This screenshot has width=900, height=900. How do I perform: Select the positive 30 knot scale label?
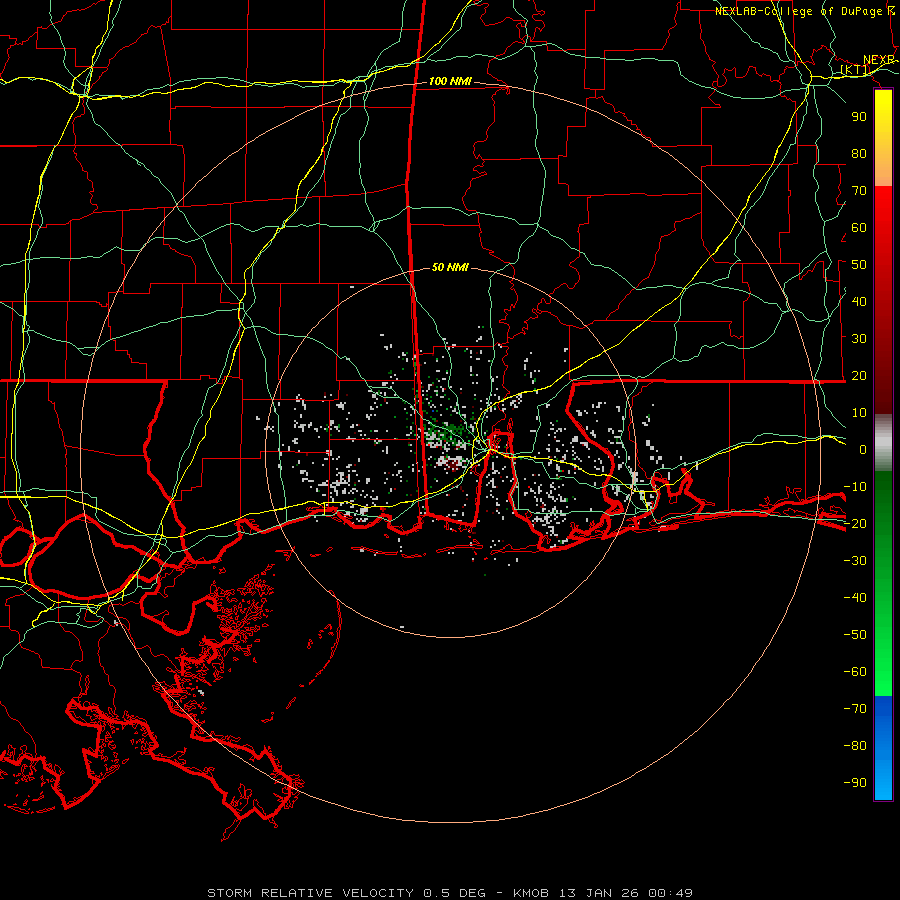(x=859, y=339)
